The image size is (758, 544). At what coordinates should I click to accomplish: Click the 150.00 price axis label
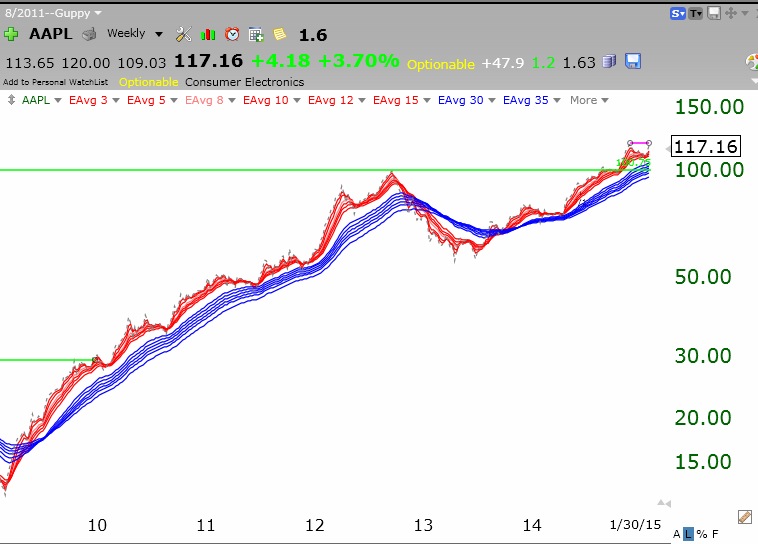(709, 107)
